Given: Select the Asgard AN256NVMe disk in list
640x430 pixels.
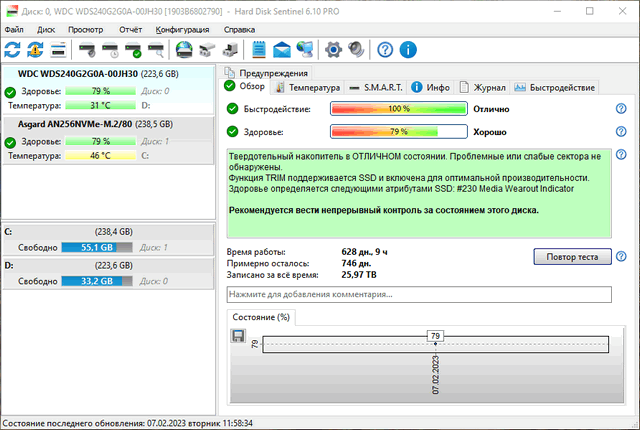Looking at the screenshot, I should pos(81,124).
